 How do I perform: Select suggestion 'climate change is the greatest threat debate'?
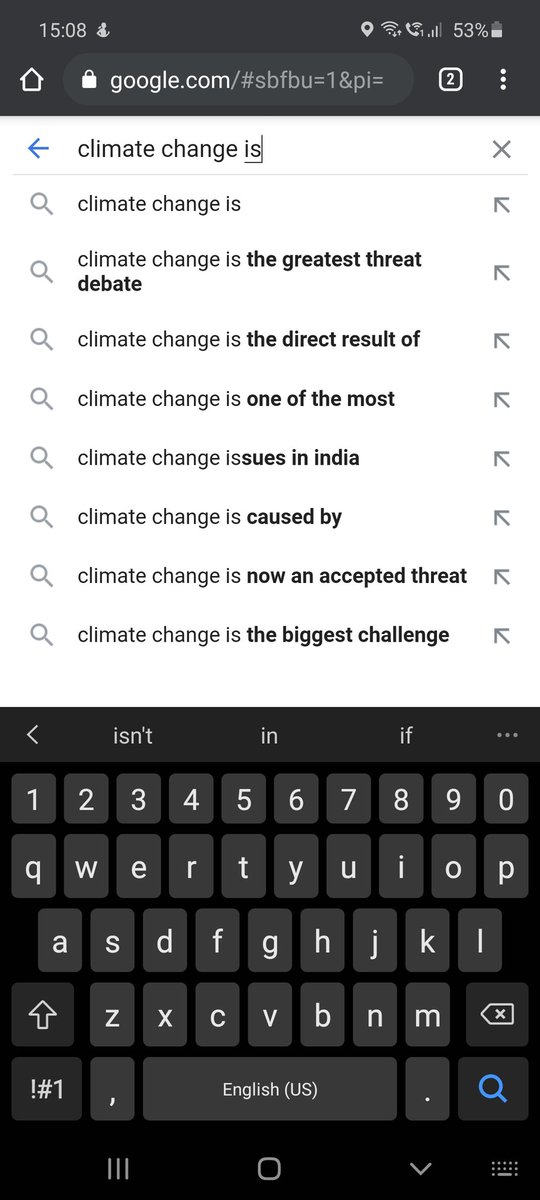270,271
